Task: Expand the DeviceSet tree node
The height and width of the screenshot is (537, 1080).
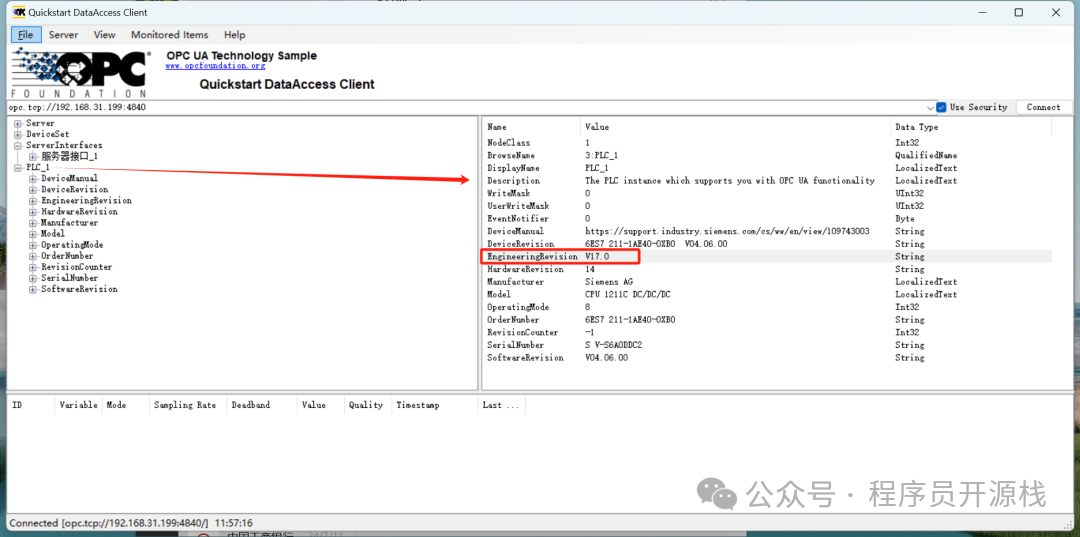Action: 18,134
